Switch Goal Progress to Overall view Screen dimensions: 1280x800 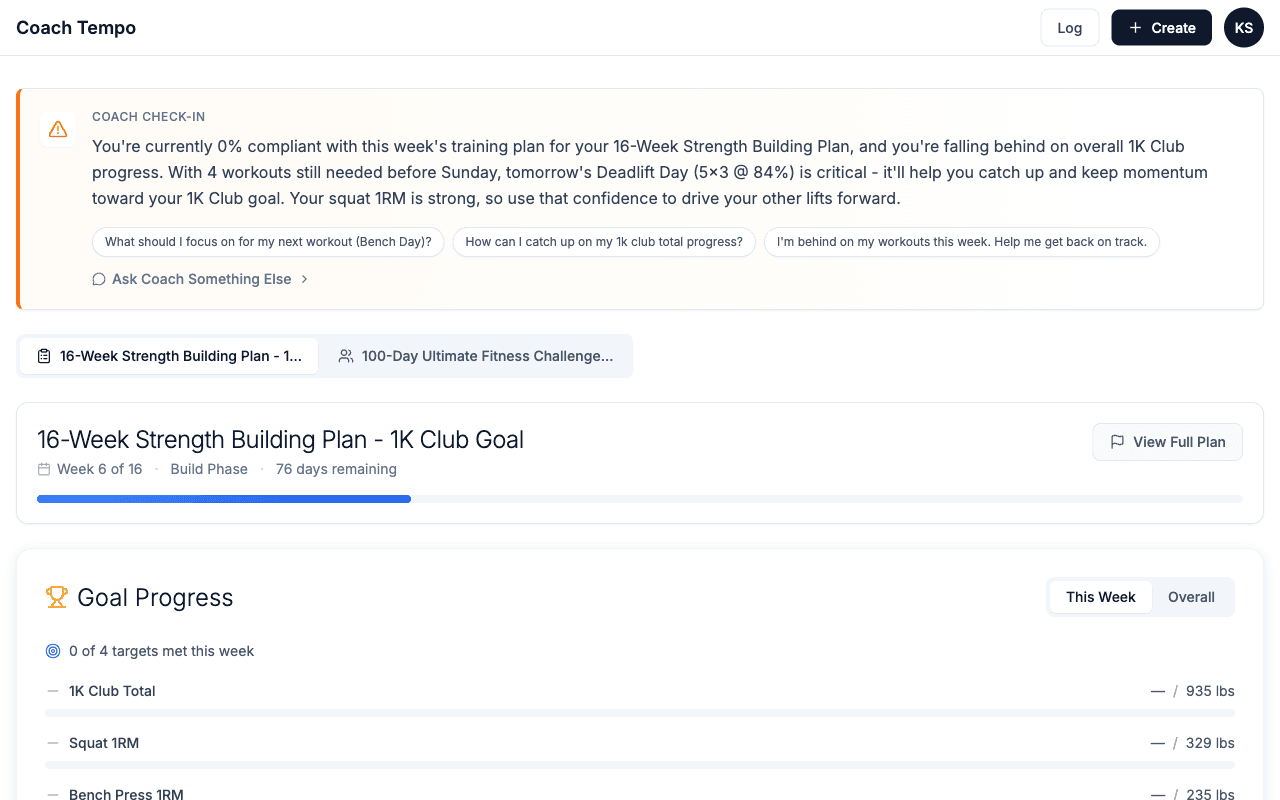(x=1191, y=597)
